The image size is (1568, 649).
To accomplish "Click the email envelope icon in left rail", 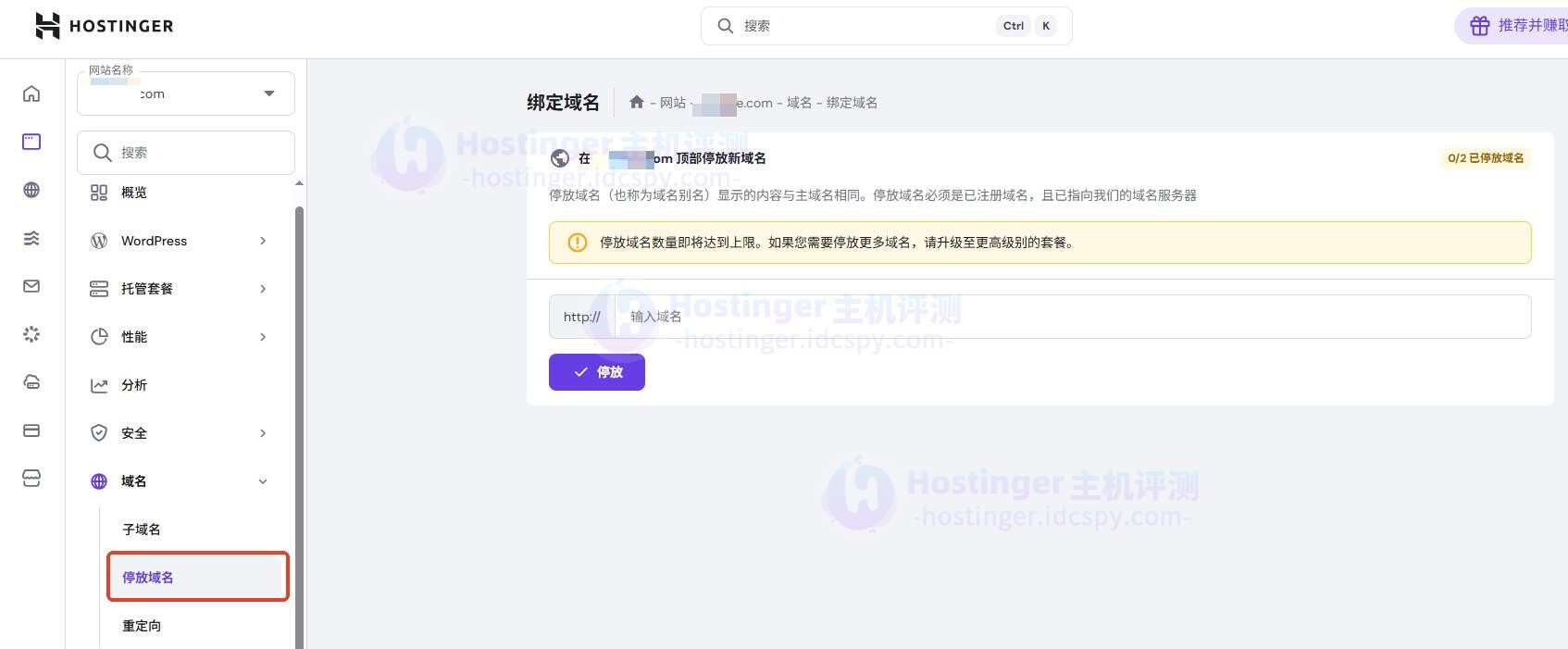I will click(31, 286).
